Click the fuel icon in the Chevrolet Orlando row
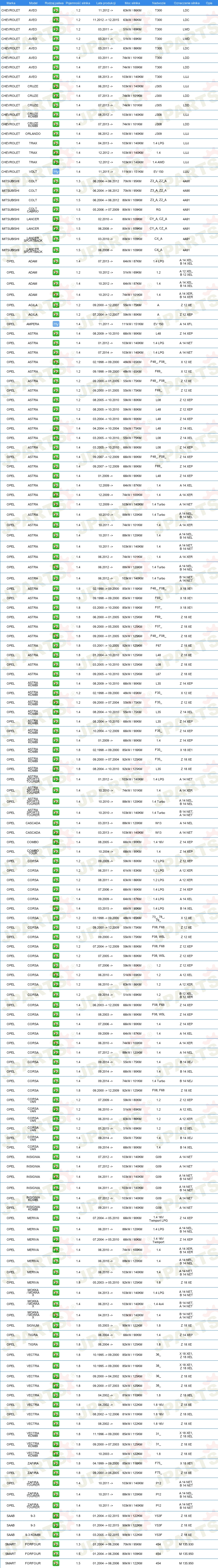Image resolution: width=218 pixels, height=1568 pixels. pyautogui.click(x=56, y=134)
